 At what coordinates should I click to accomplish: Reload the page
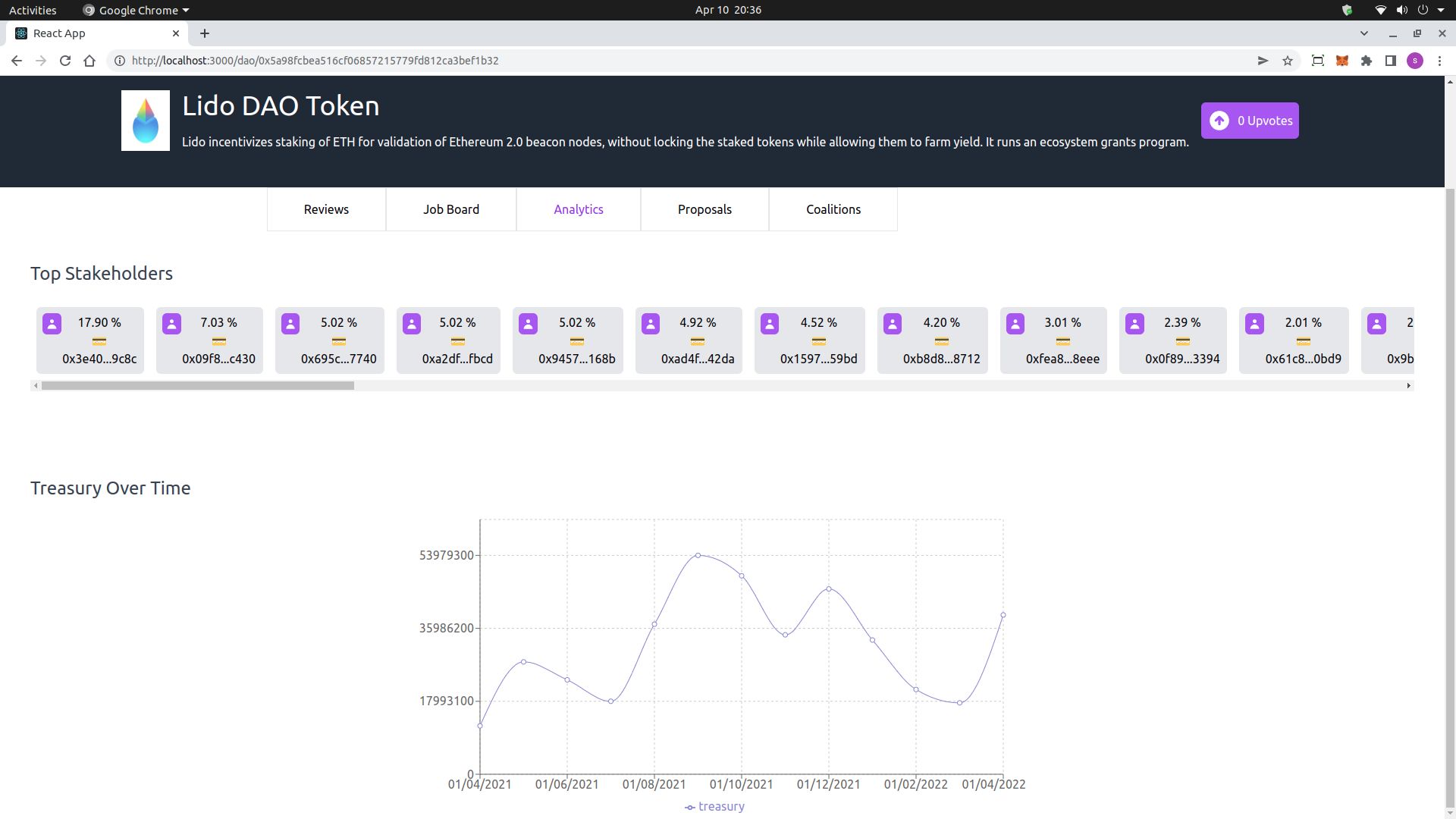pyautogui.click(x=65, y=61)
